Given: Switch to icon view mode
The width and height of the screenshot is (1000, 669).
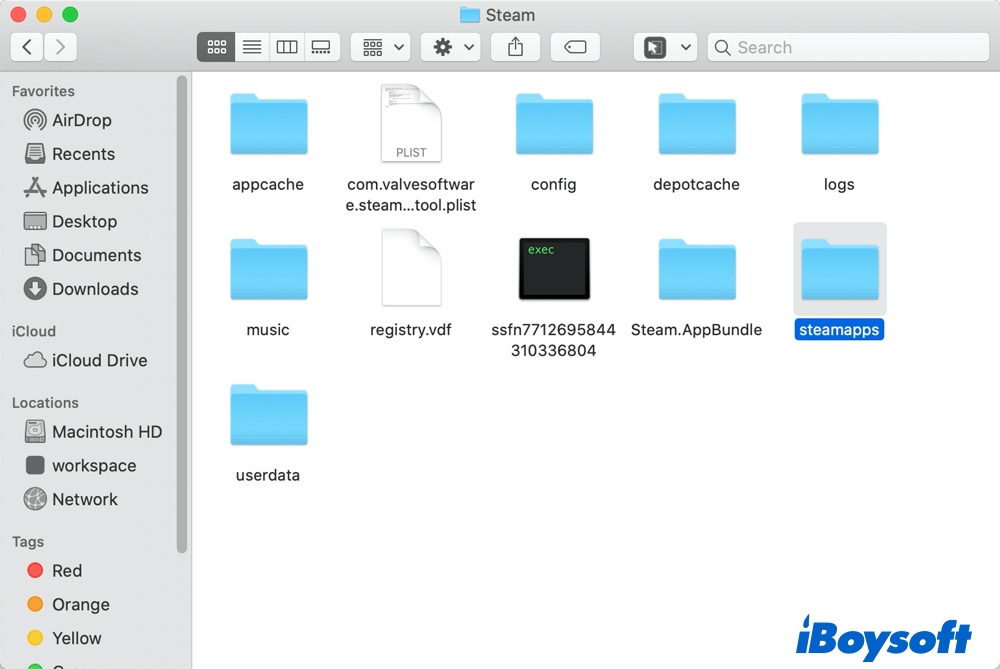Looking at the screenshot, I should pos(216,47).
